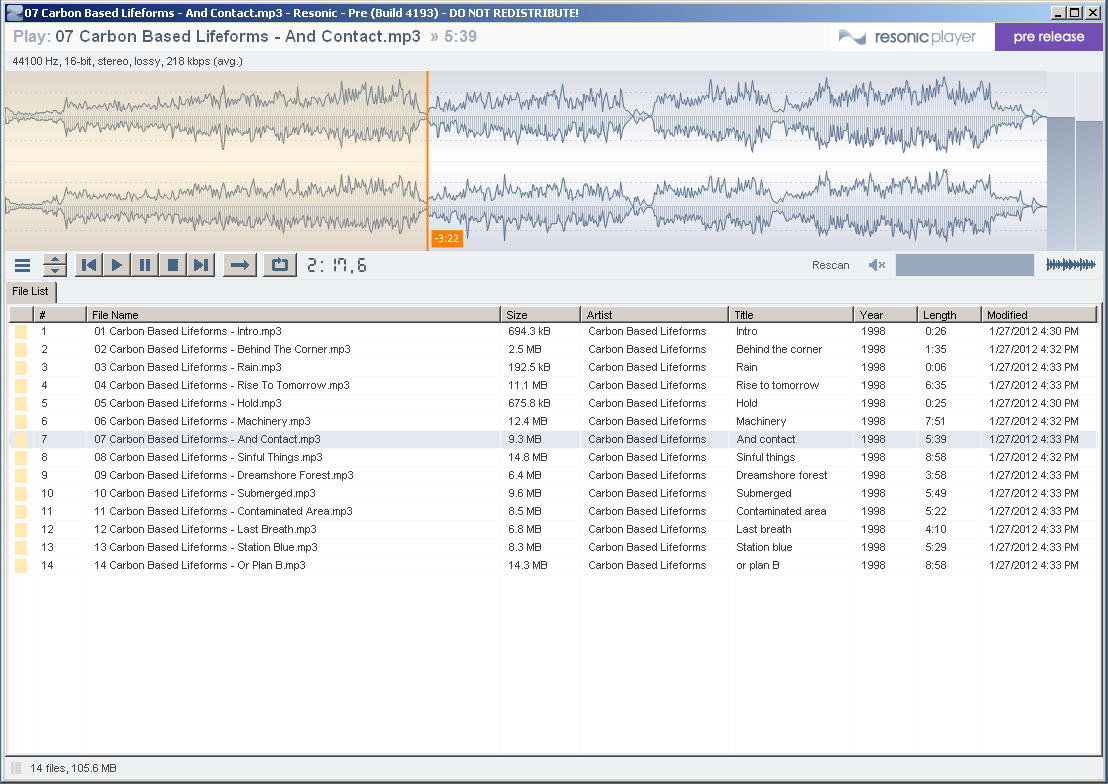Toggle the play-through arrow mode
The width and height of the screenshot is (1108, 784).
pos(239,265)
